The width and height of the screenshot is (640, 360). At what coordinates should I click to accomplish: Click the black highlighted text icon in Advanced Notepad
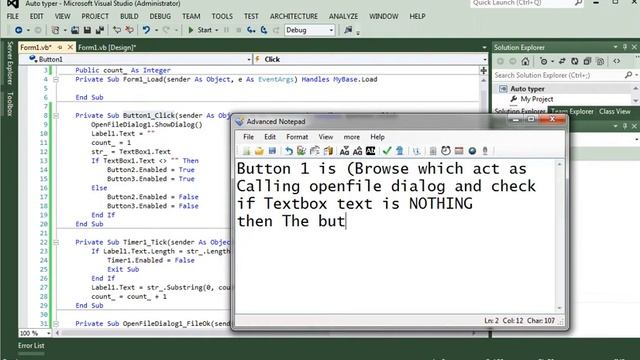coord(371,151)
